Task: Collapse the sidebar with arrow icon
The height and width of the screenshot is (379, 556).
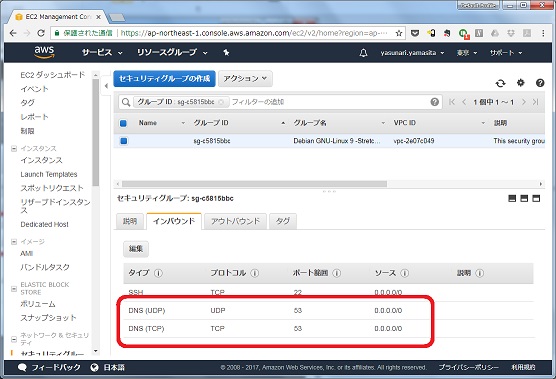Action: 106,85
